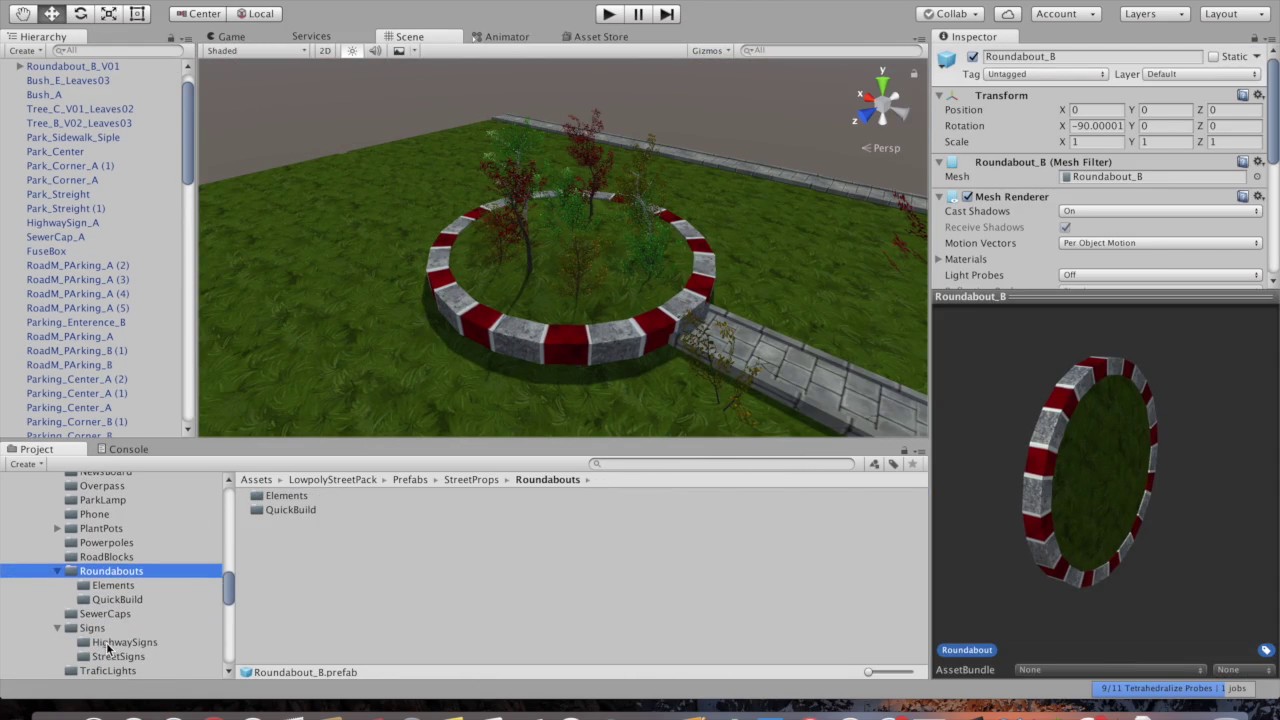
Task: Open mesh object picker circle
Action: (1257, 177)
